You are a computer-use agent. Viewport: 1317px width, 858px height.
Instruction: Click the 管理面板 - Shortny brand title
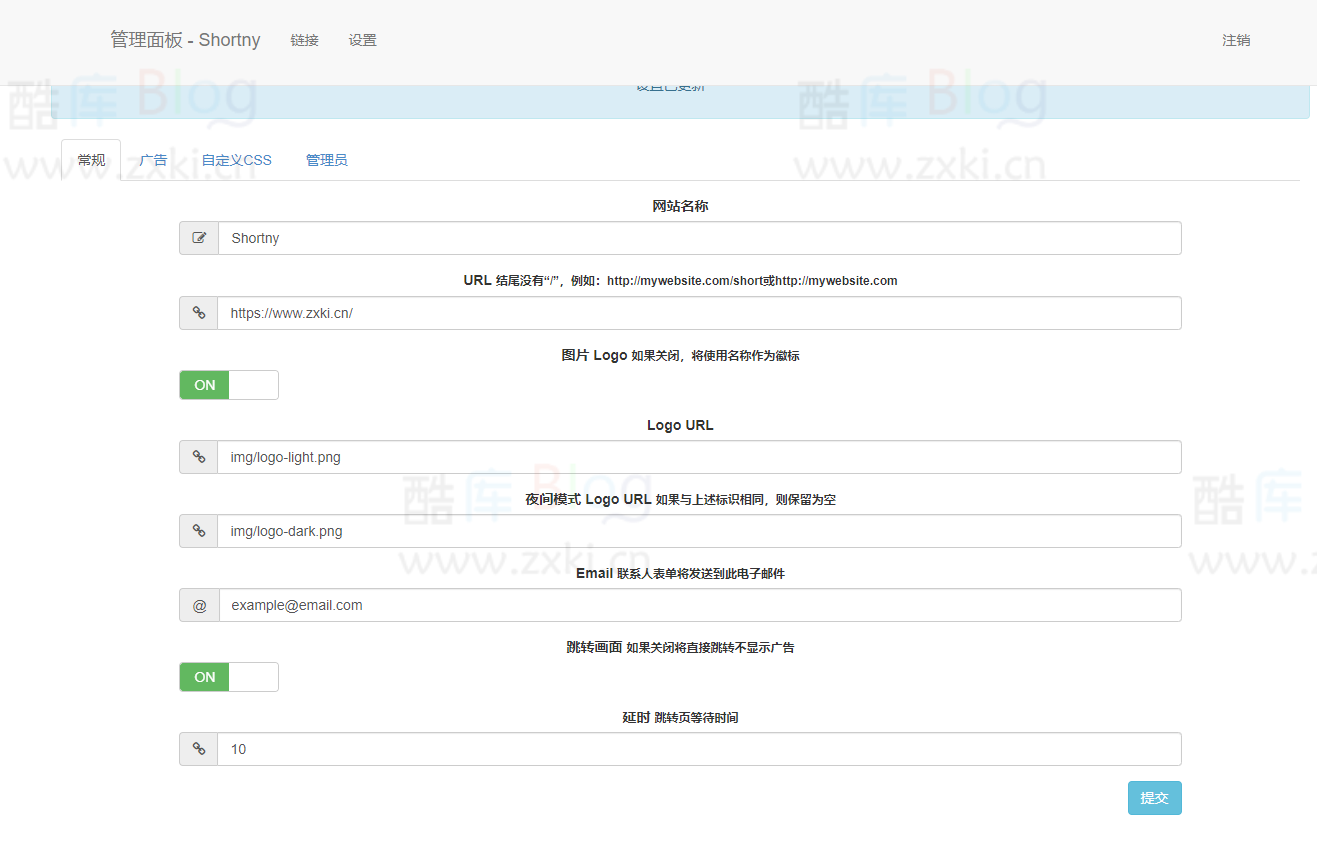click(x=185, y=40)
